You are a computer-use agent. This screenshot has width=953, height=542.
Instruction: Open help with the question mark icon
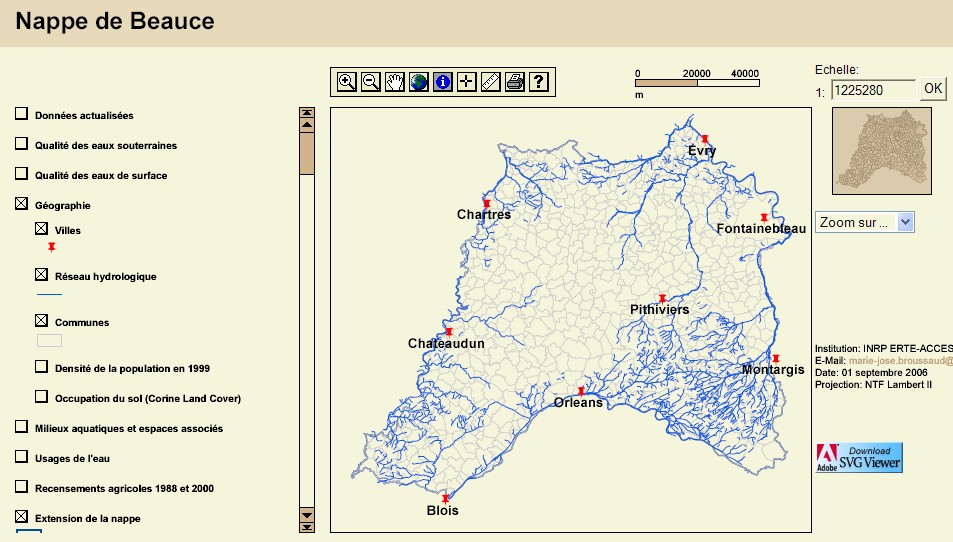pos(538,82)
